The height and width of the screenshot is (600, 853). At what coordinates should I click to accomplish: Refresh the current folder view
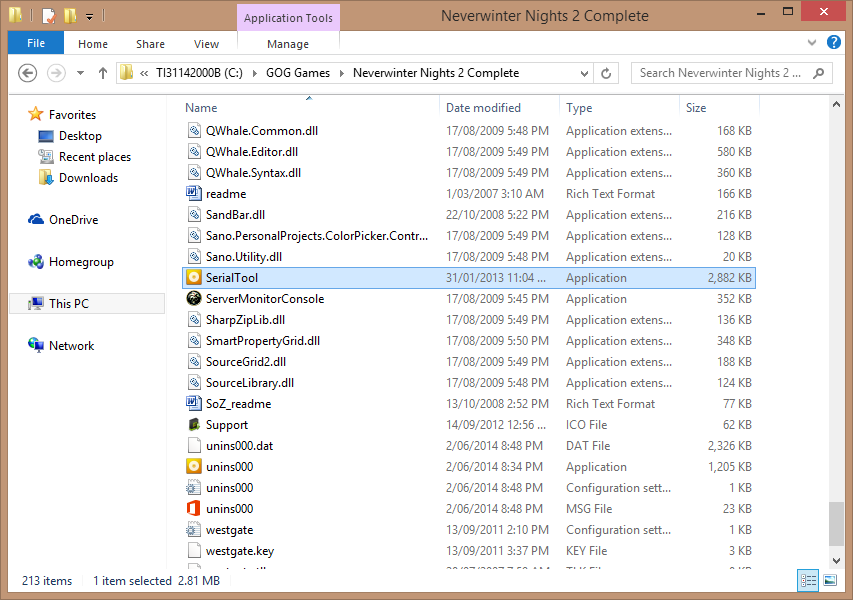click(606, 73)
